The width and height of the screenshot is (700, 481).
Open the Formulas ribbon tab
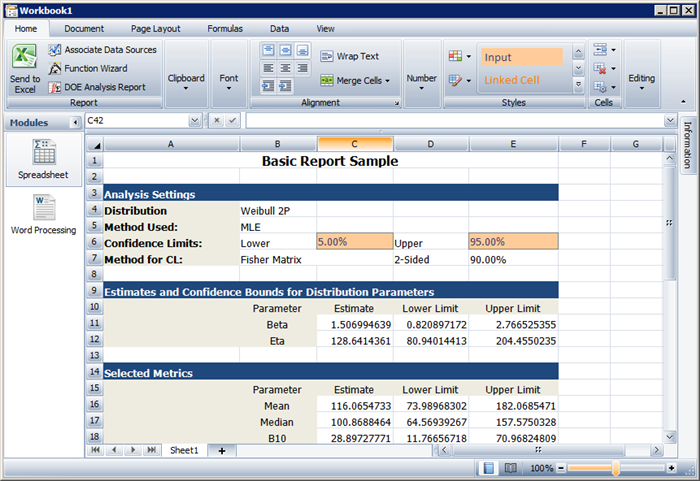tap(225, 29)
